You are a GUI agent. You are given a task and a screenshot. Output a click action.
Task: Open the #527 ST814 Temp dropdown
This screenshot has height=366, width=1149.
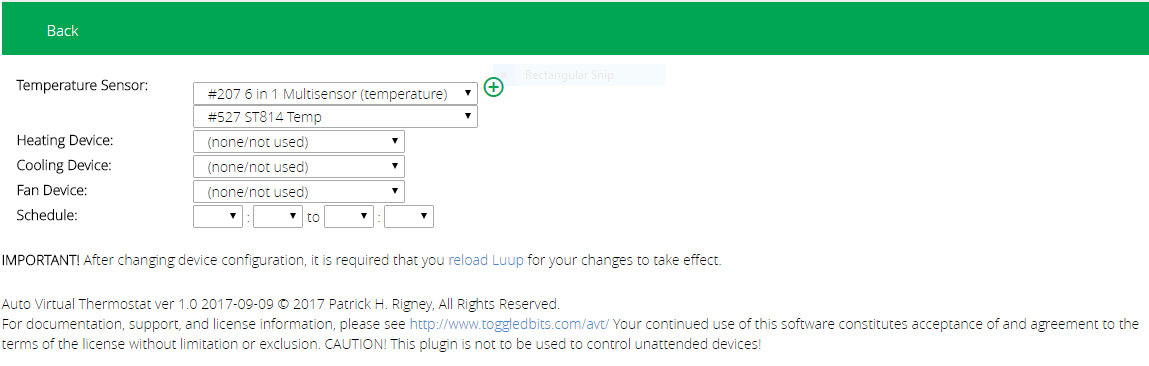pyautogui.click(x=336, y=117)
